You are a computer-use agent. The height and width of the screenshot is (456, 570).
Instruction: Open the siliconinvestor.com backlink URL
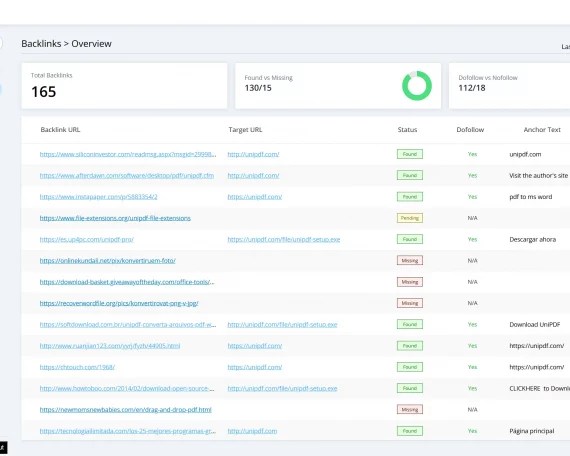click(128, 154)
